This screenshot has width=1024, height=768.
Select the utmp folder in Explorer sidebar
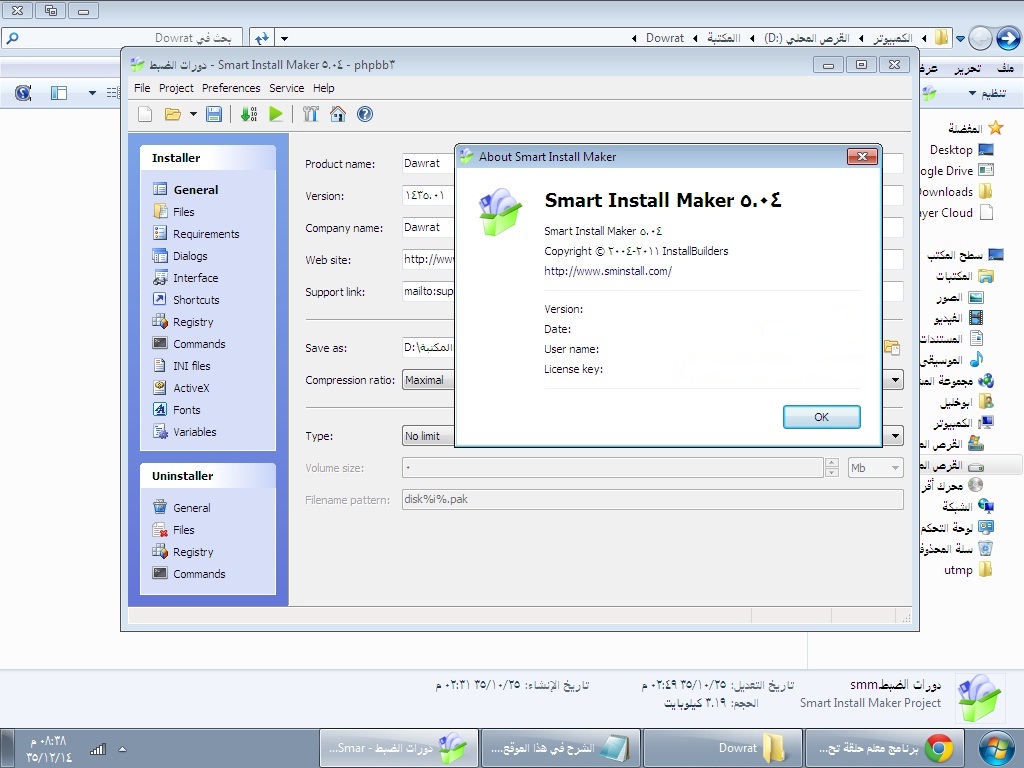(x=968, y=570)
